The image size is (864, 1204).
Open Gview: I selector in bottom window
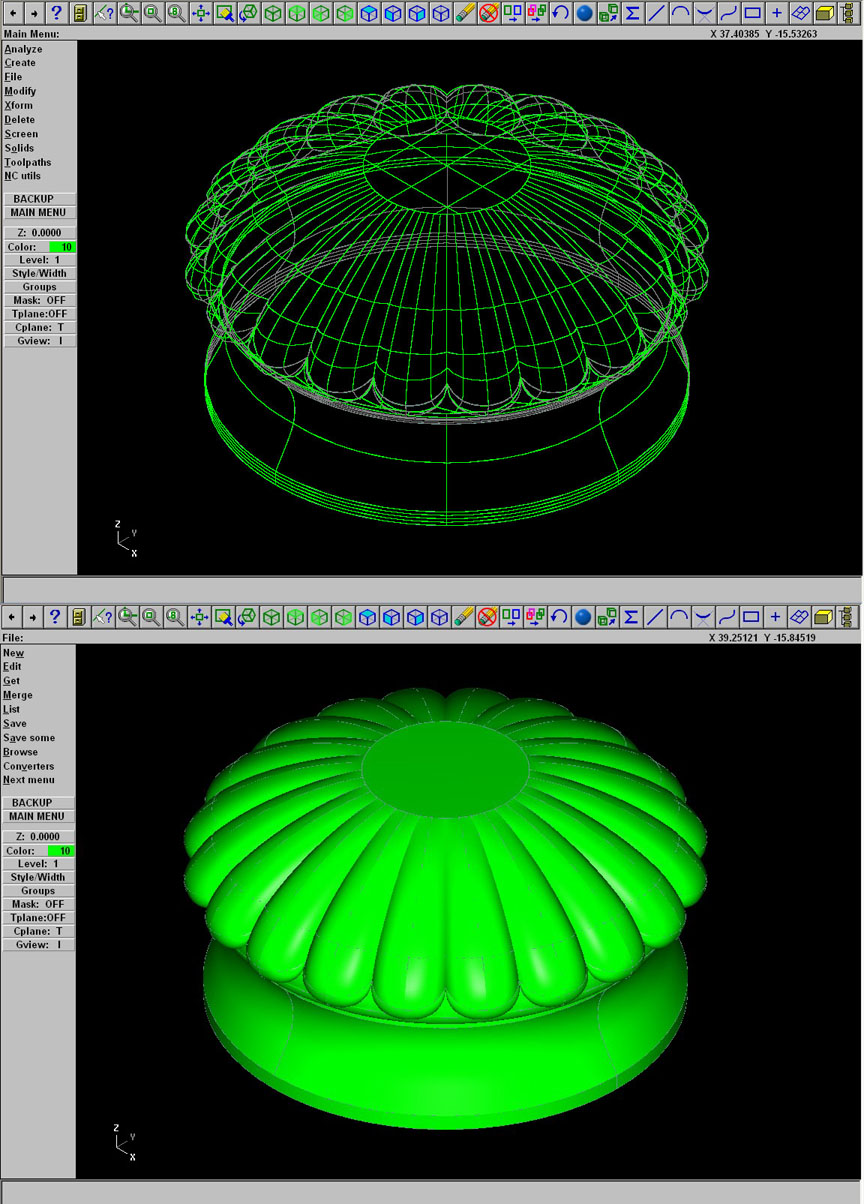39,945
